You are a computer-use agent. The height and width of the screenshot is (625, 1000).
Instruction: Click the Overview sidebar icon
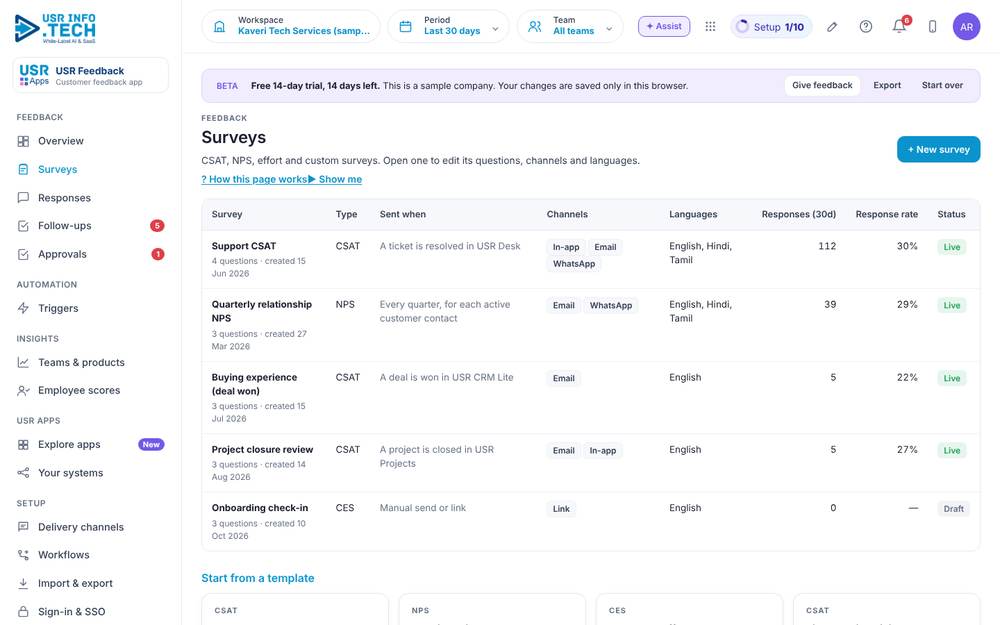23,141
